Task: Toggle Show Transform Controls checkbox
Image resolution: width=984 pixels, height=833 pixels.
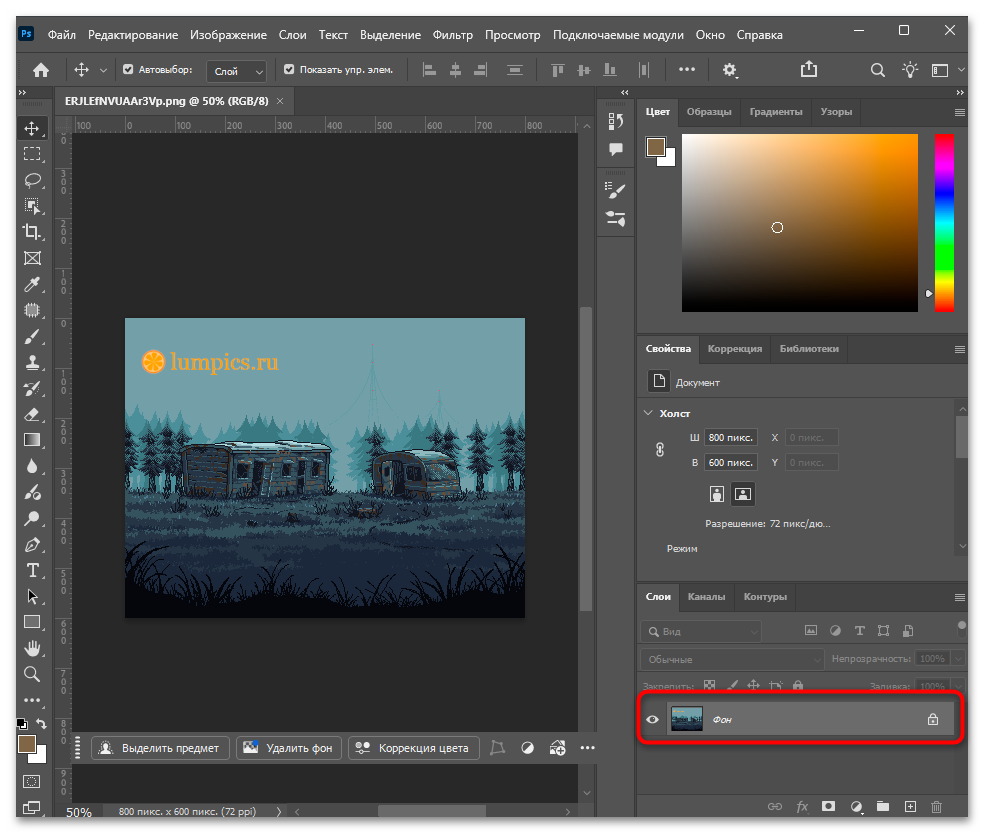Action: point(289,70)
